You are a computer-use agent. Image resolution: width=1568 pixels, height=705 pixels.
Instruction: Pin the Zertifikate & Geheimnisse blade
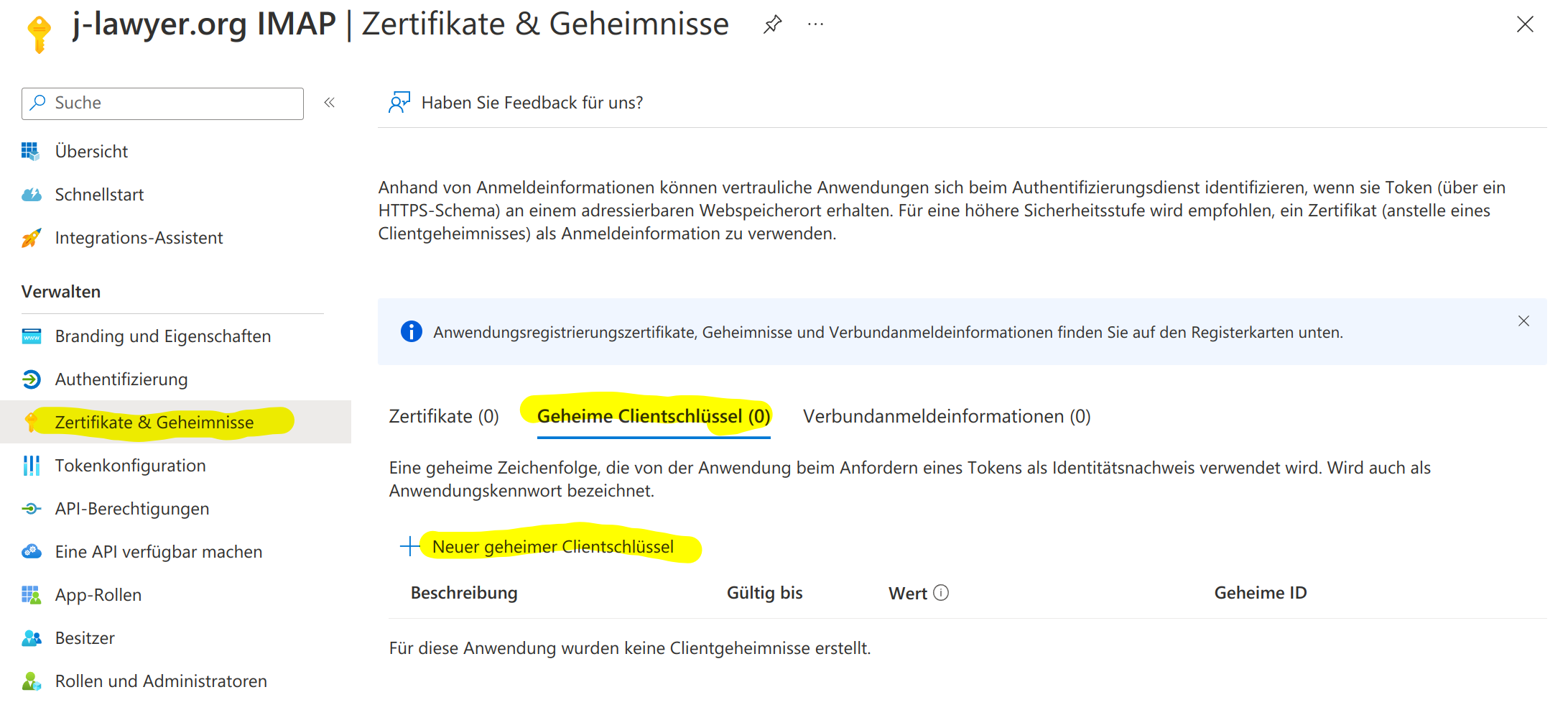coord(771,24)
